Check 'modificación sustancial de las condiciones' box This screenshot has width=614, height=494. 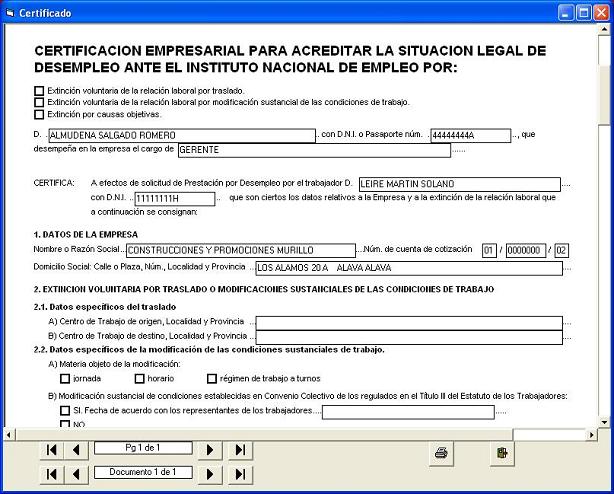click(39, 103)
